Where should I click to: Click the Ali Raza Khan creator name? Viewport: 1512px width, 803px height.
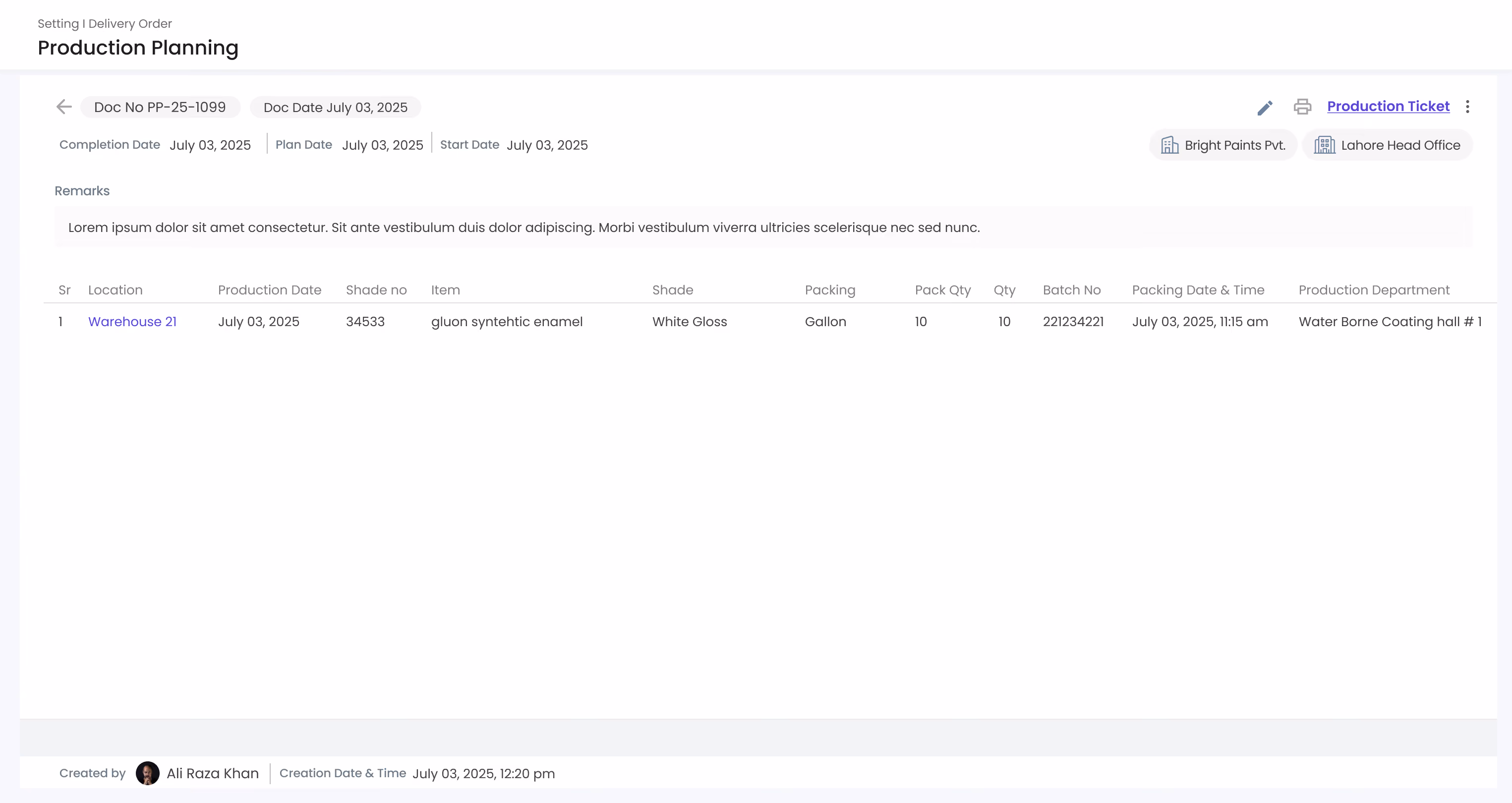click(x=213, y=774)
